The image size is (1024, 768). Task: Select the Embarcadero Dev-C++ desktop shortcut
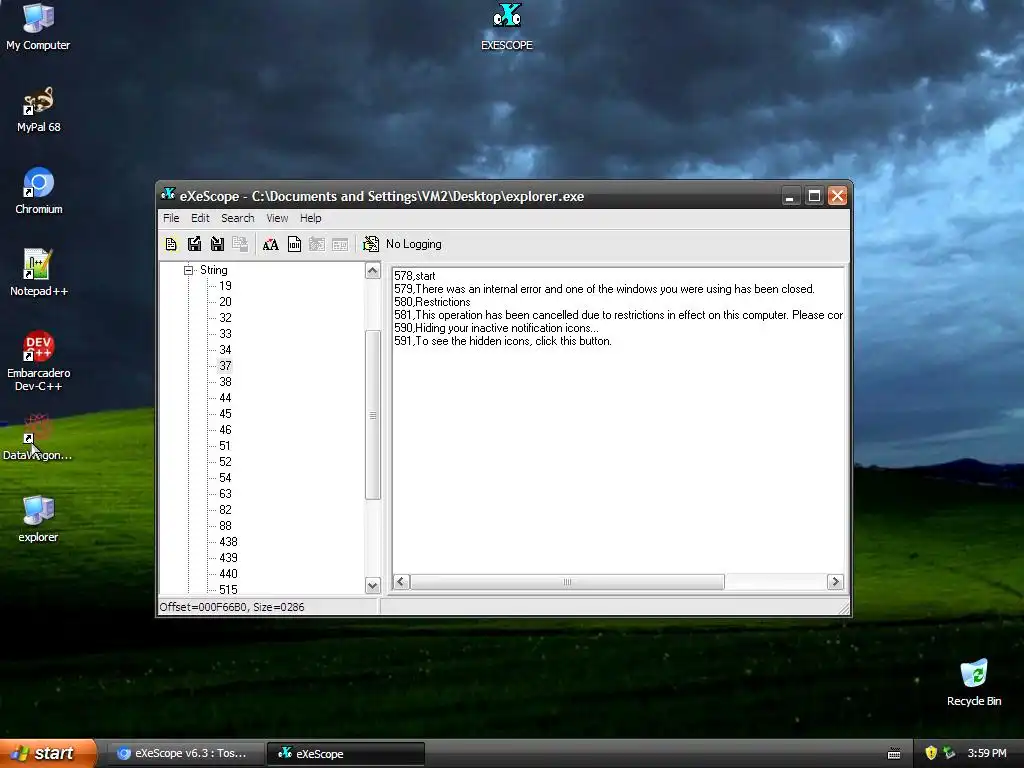(39, 362)
